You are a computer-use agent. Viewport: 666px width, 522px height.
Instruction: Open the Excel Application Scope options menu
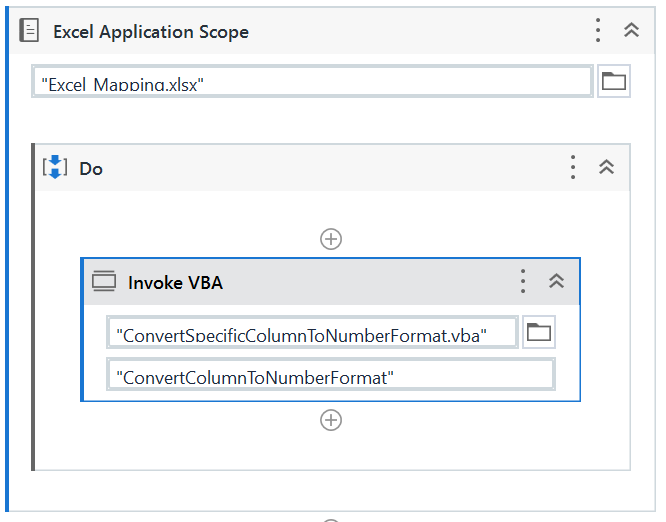(x=598, y=30)
